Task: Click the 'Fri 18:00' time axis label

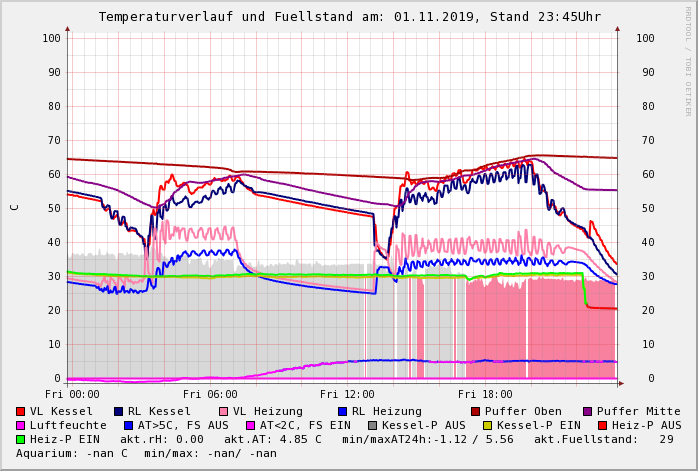Action: (x=484, y=394)
